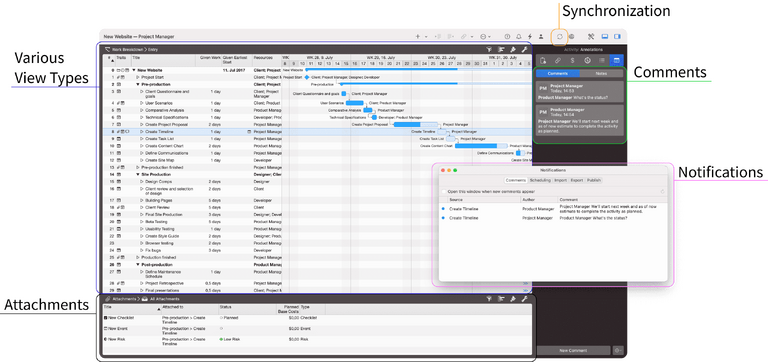
Task: Click the Synchronization icon in the toolbar
Action: point(560,37)
